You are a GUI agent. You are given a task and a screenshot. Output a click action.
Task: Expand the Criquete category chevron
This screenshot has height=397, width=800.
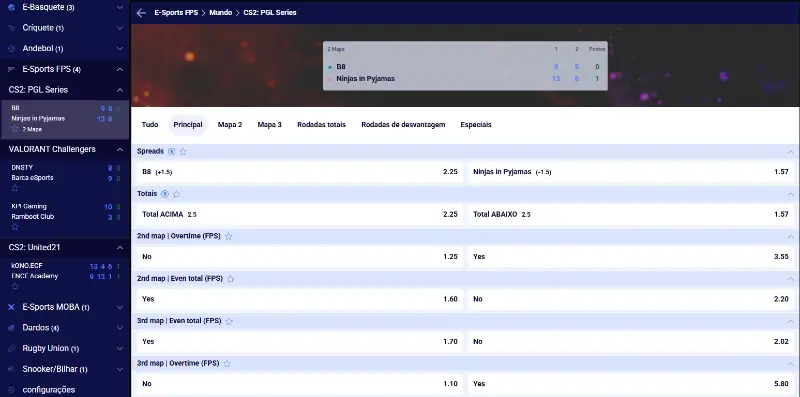tap(120, 28)
